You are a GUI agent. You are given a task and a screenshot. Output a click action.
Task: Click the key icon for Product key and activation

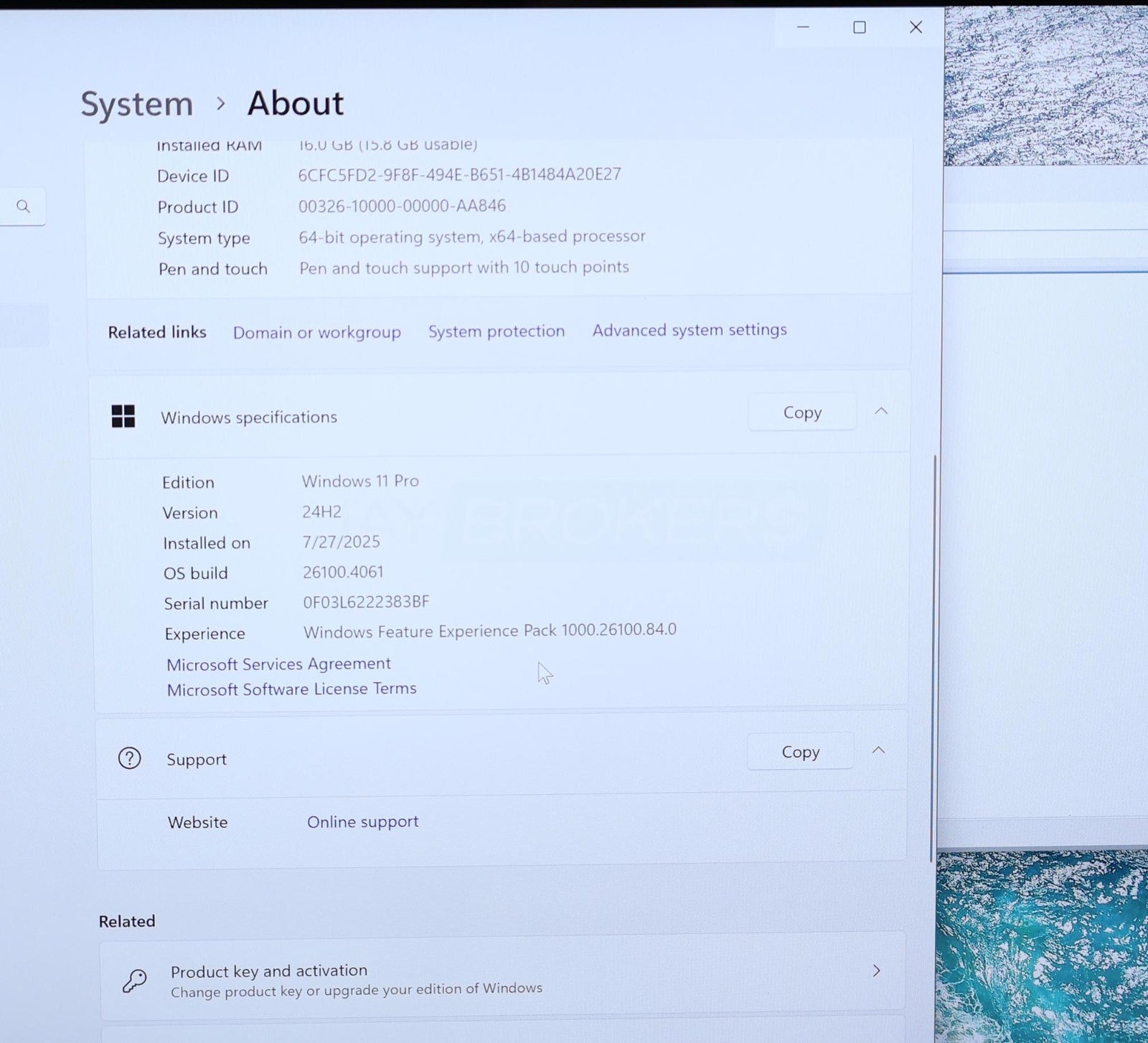[134, 980]
